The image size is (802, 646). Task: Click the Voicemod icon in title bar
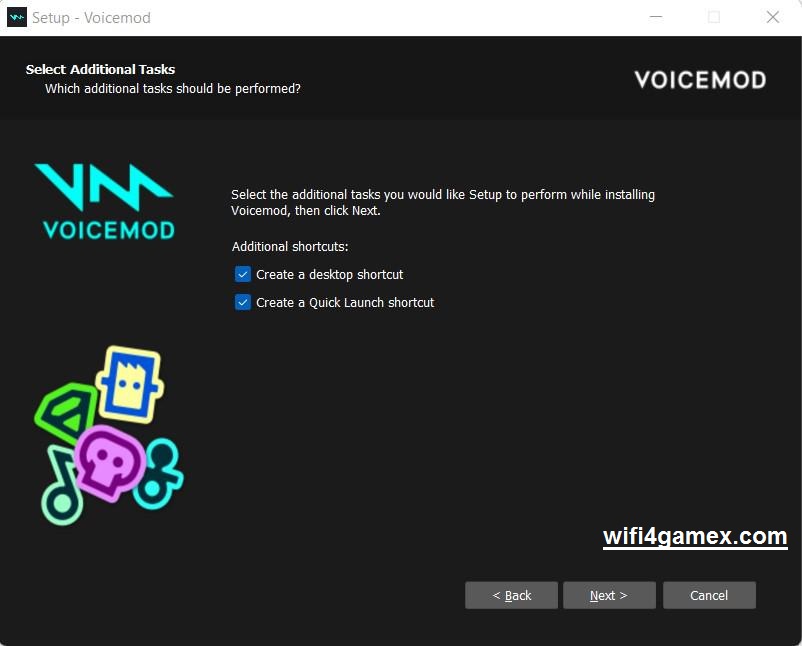point(17,17)
